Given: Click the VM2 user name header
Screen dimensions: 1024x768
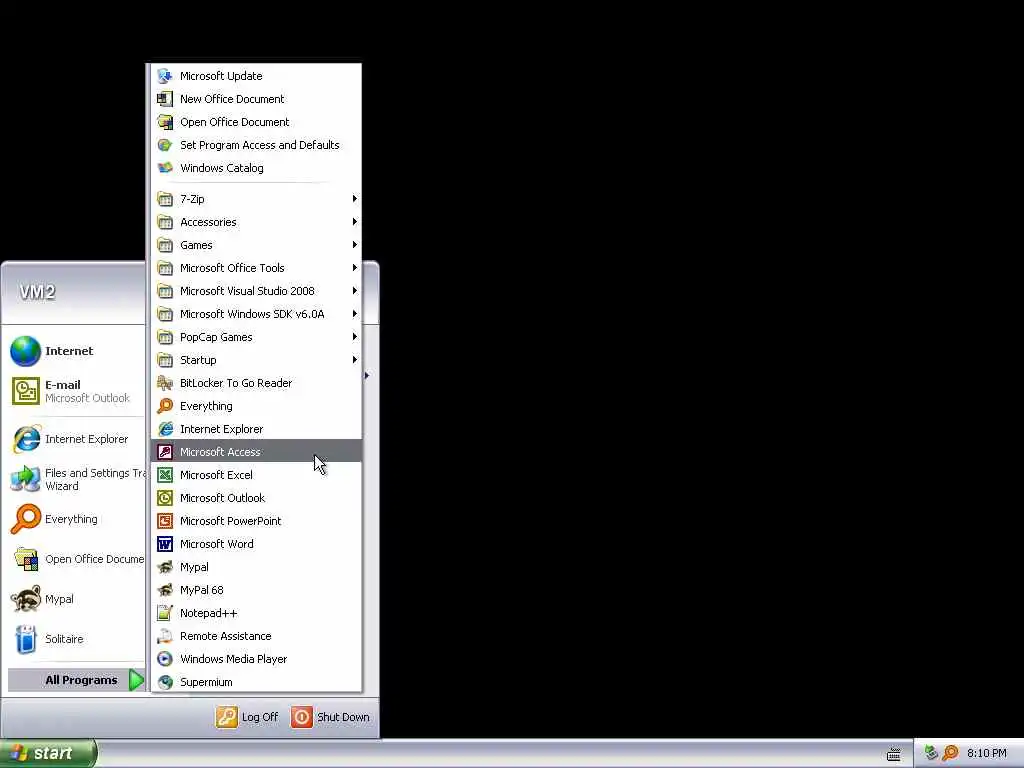Looking at the screenshot, I should tap(37, 292).
